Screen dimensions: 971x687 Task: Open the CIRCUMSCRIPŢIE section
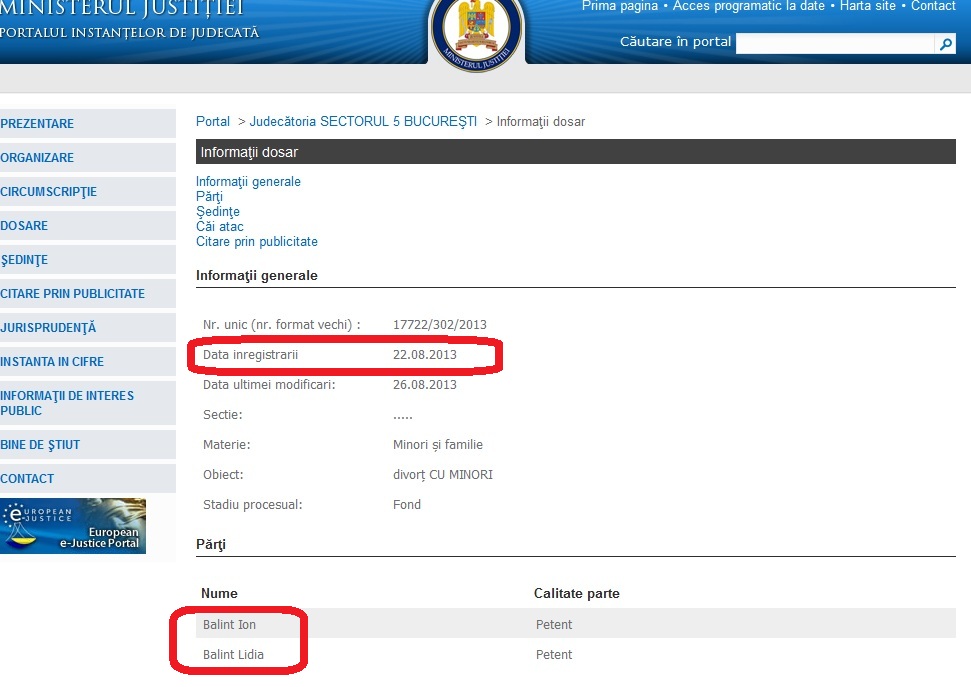tap(48, 191)
